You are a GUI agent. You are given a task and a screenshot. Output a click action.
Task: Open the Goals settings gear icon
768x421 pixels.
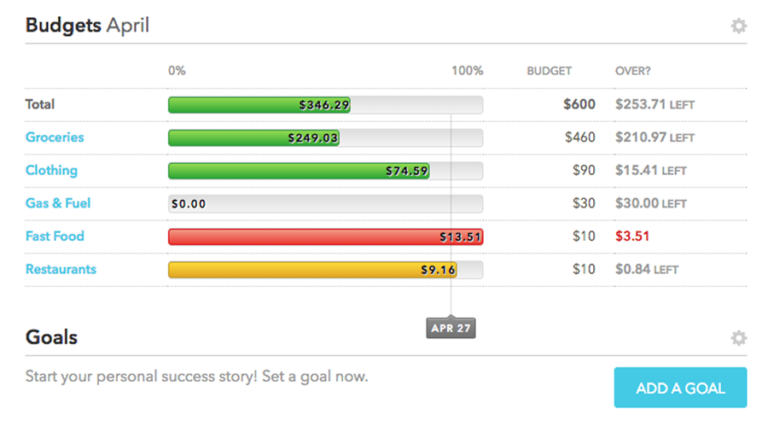(739, 338)
